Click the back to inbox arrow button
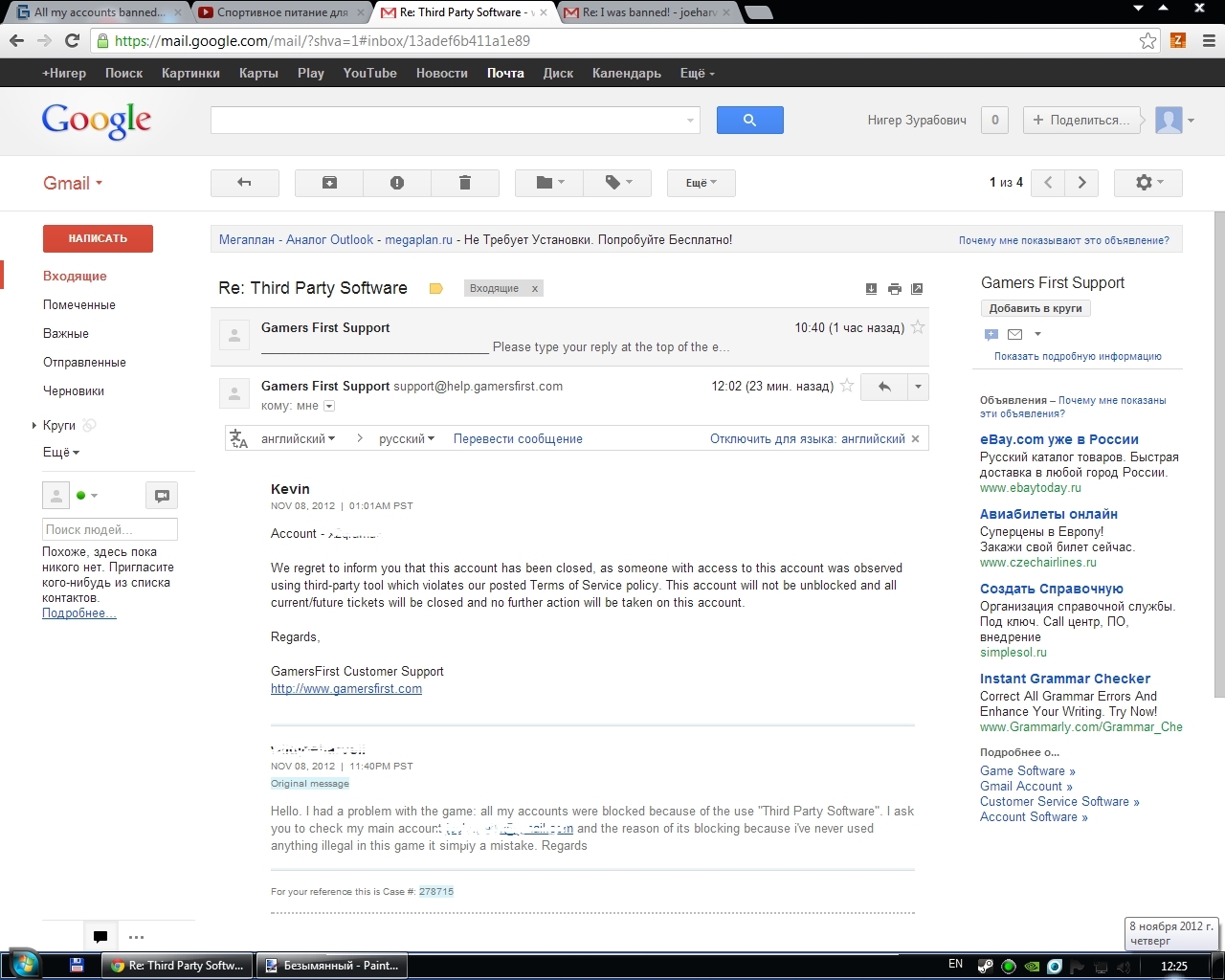This screenshot has height=980, width=1225. (245, 183)
